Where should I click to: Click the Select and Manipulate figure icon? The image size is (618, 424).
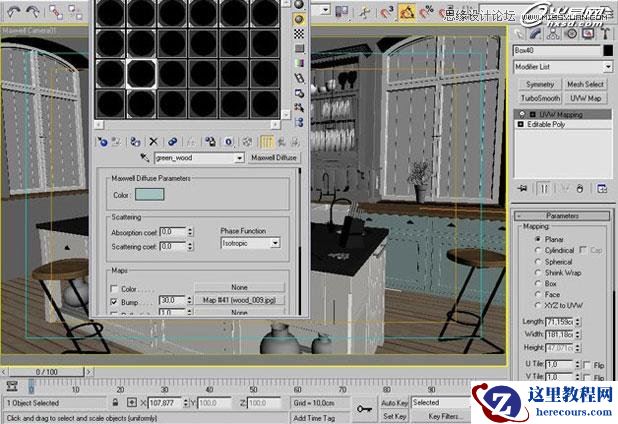(365, 12)
